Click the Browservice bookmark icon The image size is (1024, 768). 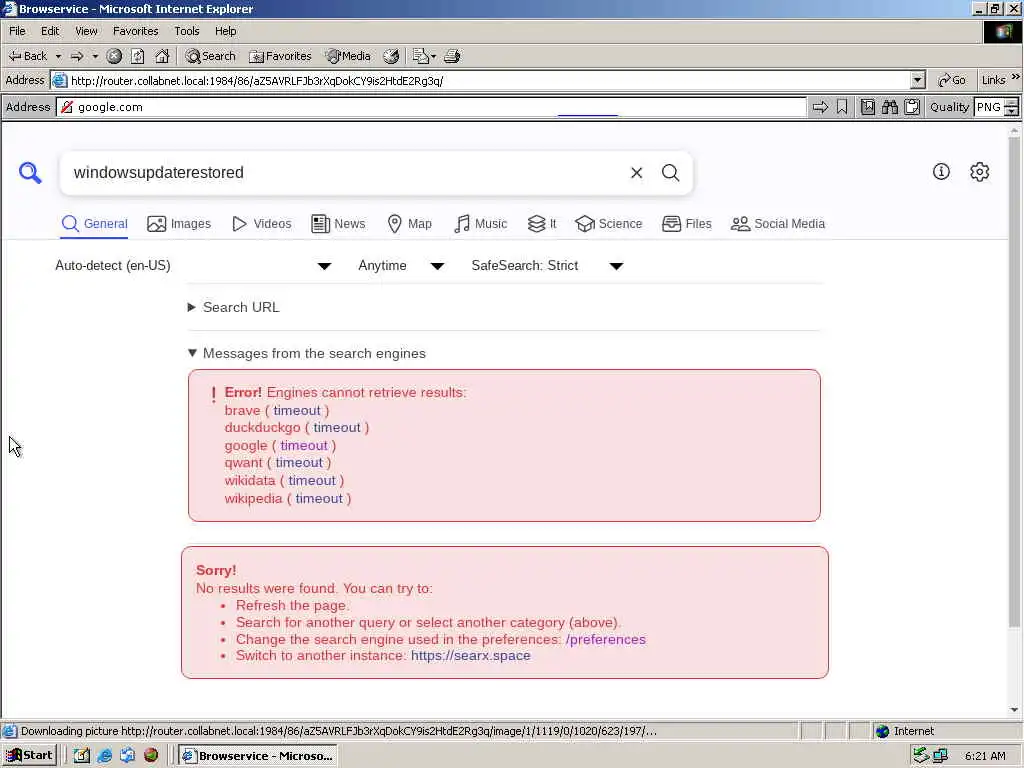[842, 107]
